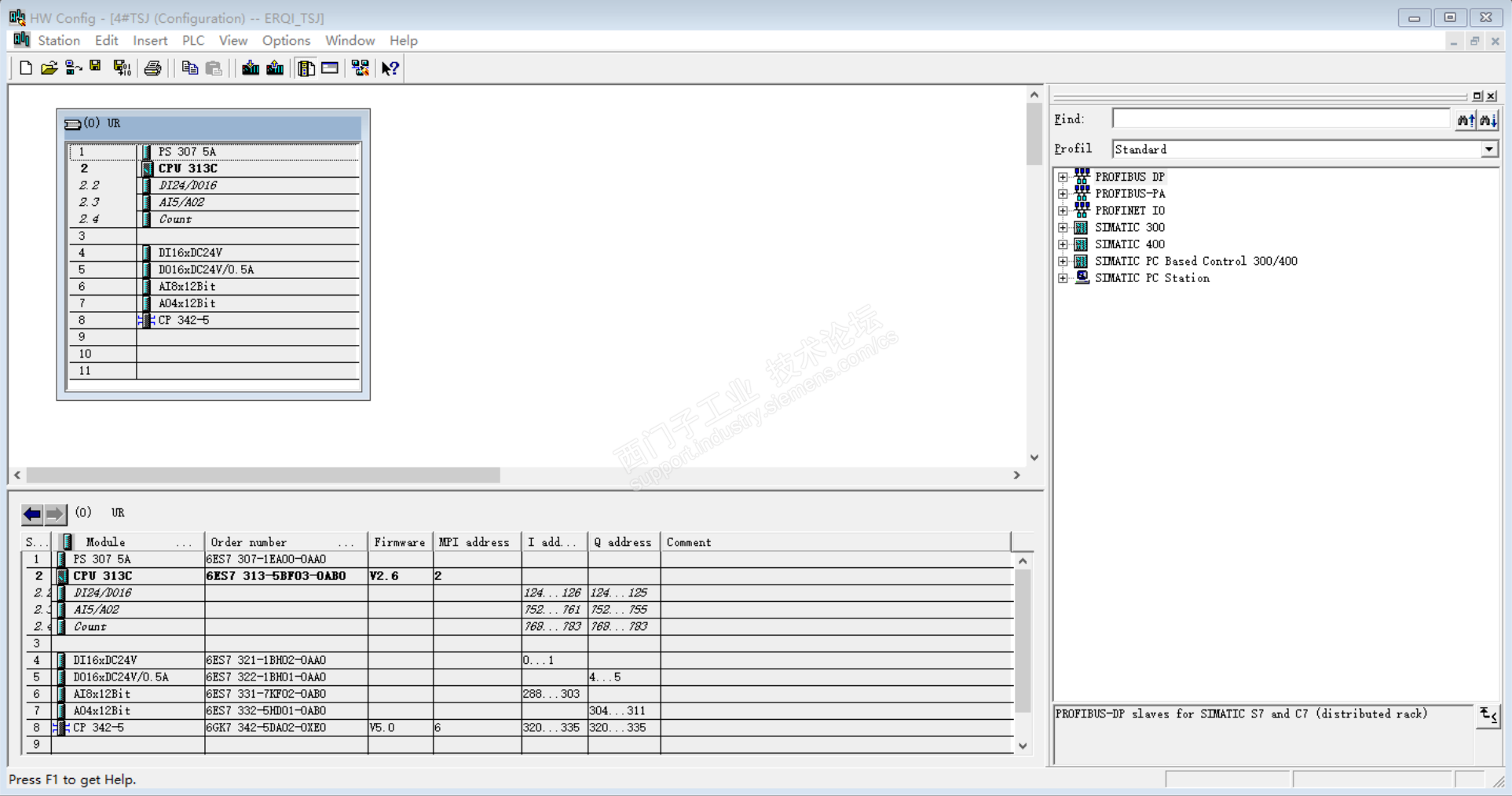Image resolution: width=1512 pixels, height=796 pixels.
Task: Open the Station menu
Action: point(59,41)
